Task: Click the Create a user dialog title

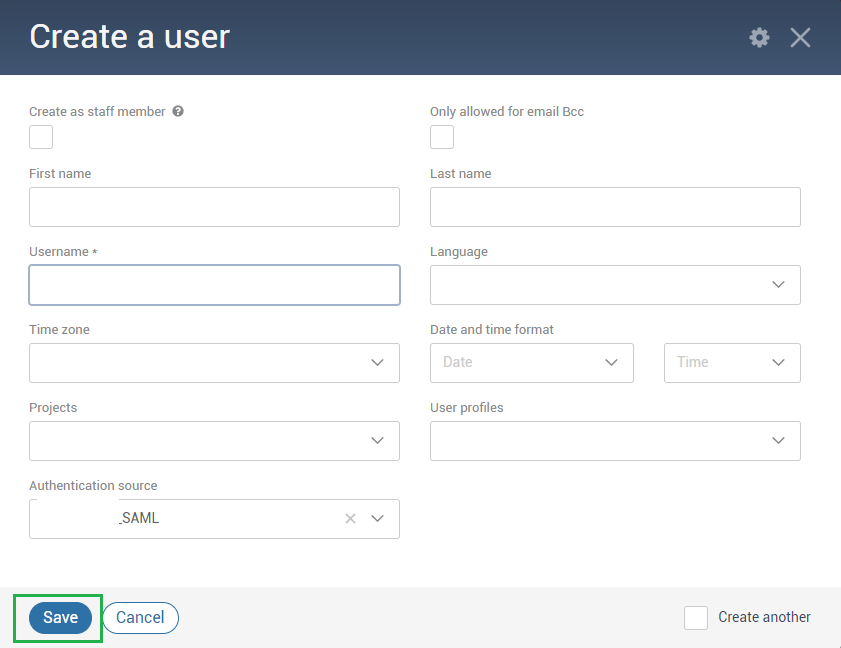Action: point(129,37)
